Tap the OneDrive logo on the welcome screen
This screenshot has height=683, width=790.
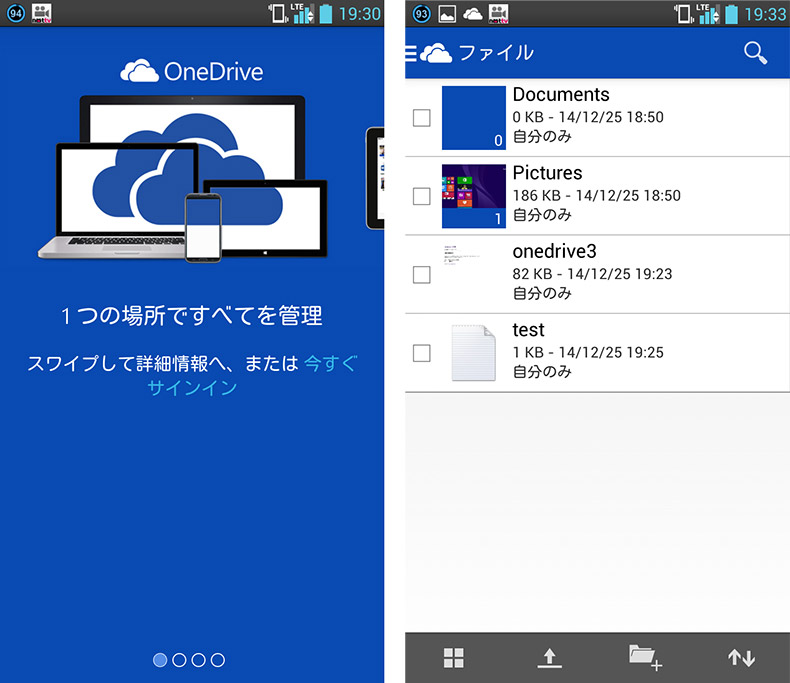pos(191,71)
